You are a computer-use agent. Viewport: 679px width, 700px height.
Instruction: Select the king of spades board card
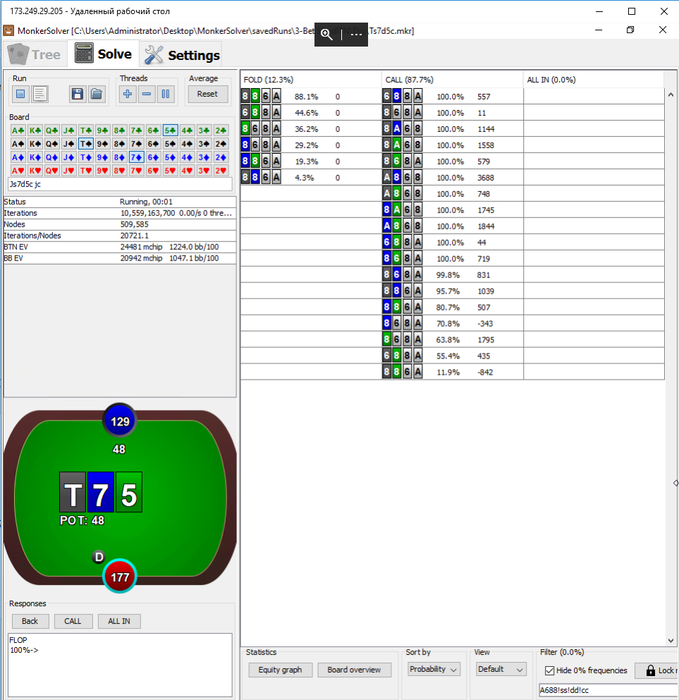click(35, 144)
